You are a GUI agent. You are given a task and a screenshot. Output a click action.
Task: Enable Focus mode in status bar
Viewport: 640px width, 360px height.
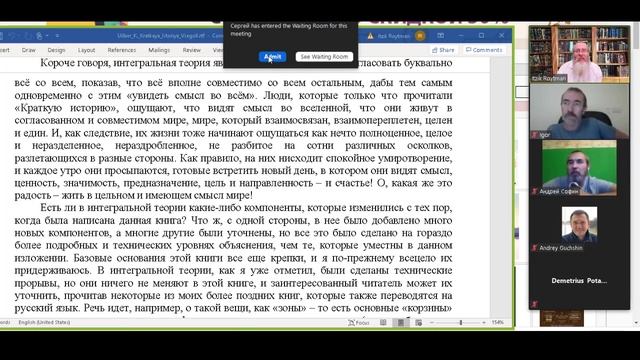[358, 322]
